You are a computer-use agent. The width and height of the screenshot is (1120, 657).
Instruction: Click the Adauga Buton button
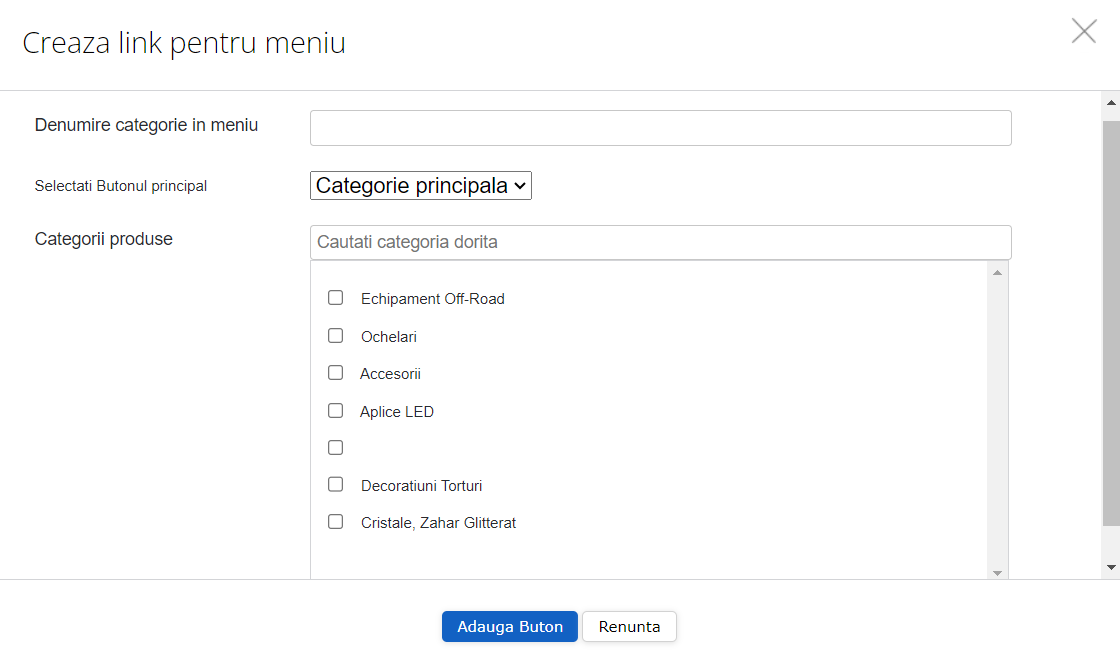(x=509, y=626)
